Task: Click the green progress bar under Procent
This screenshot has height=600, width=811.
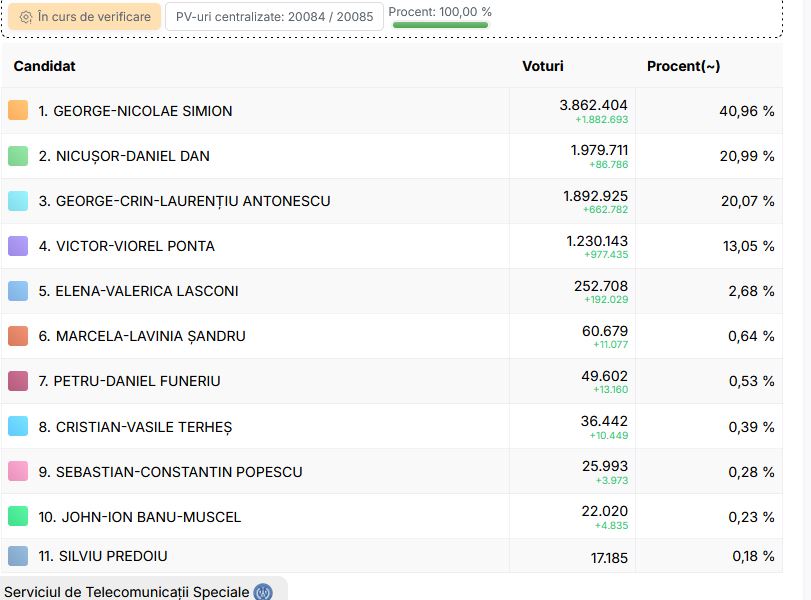Action: 440,25
